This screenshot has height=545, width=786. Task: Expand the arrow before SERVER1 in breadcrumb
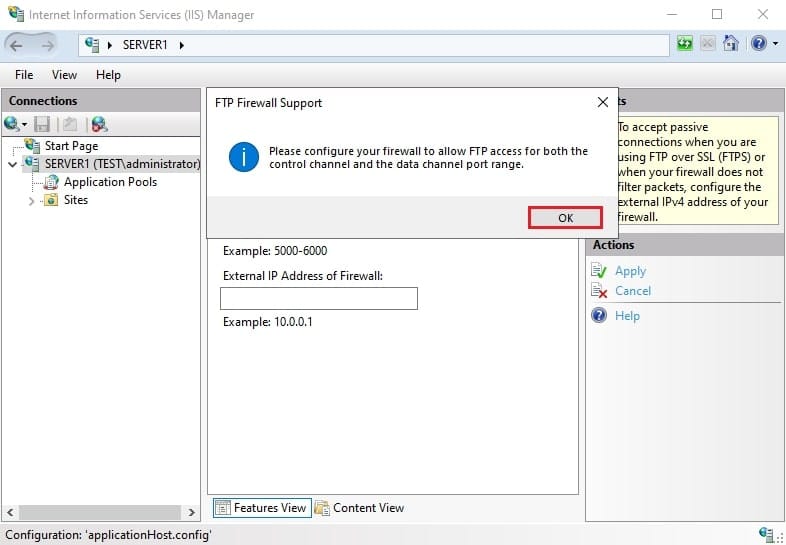(110, 45)
